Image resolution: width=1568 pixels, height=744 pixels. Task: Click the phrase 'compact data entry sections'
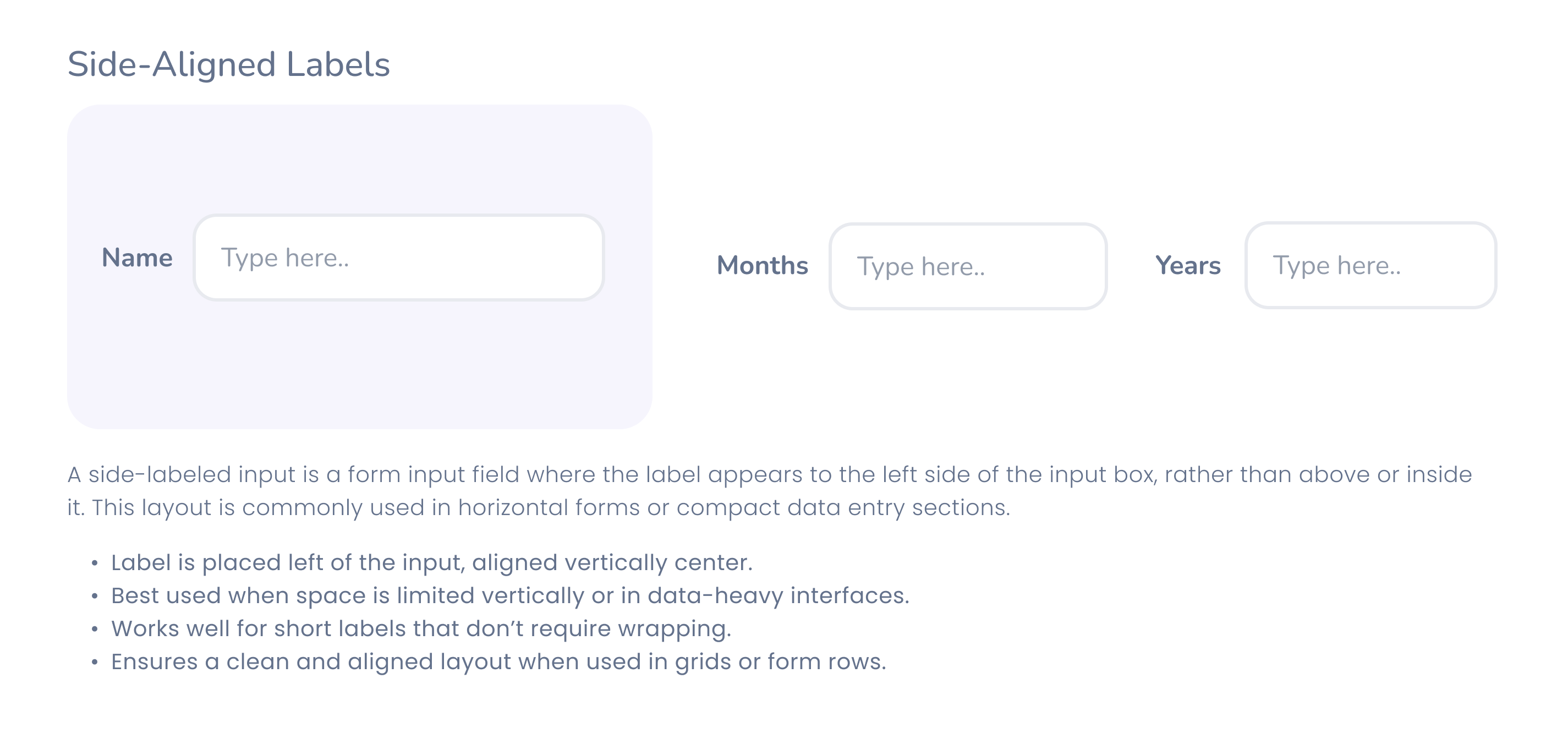[x=843, y=508]
